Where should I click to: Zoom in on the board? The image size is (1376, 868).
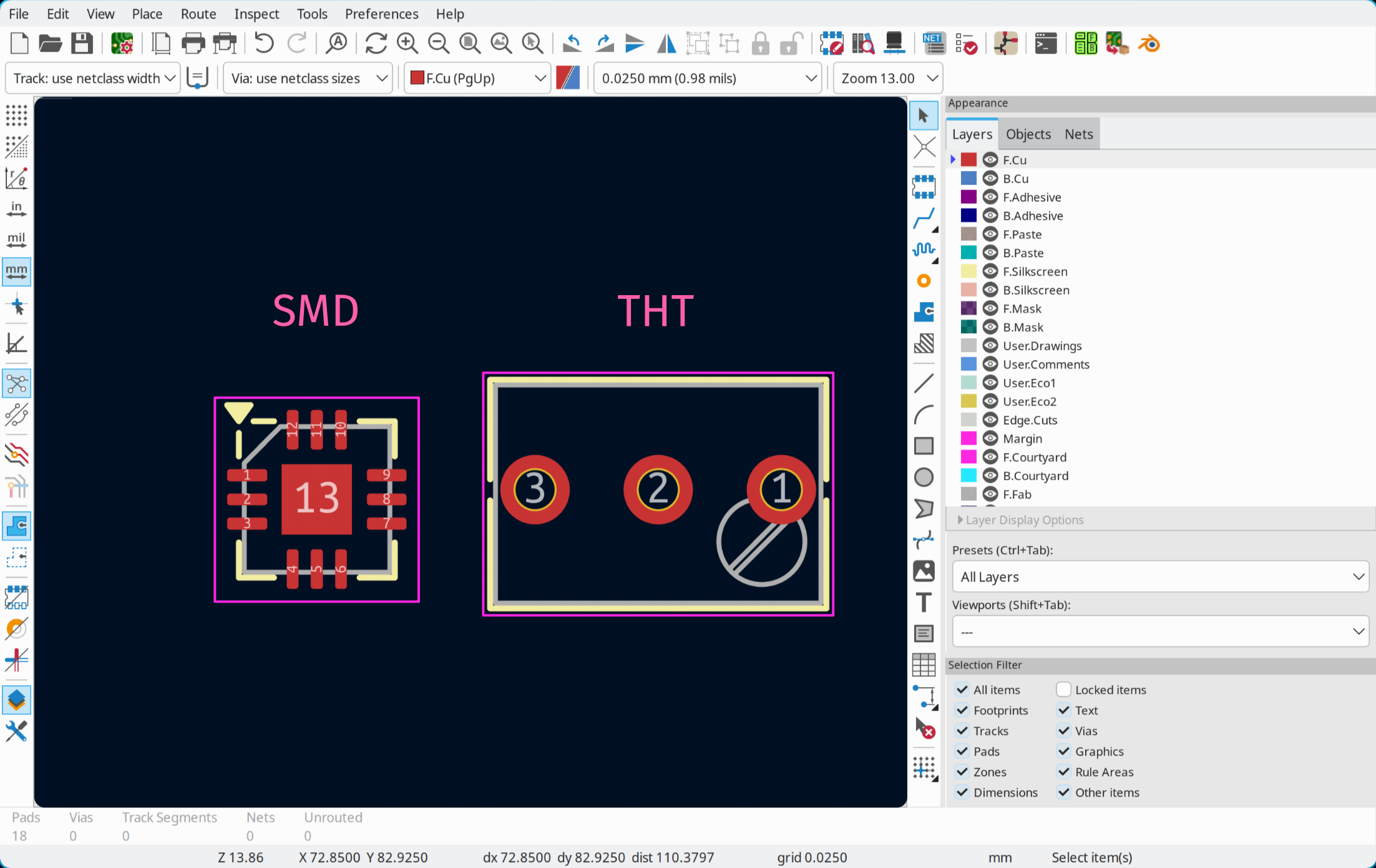coord(407,44)
